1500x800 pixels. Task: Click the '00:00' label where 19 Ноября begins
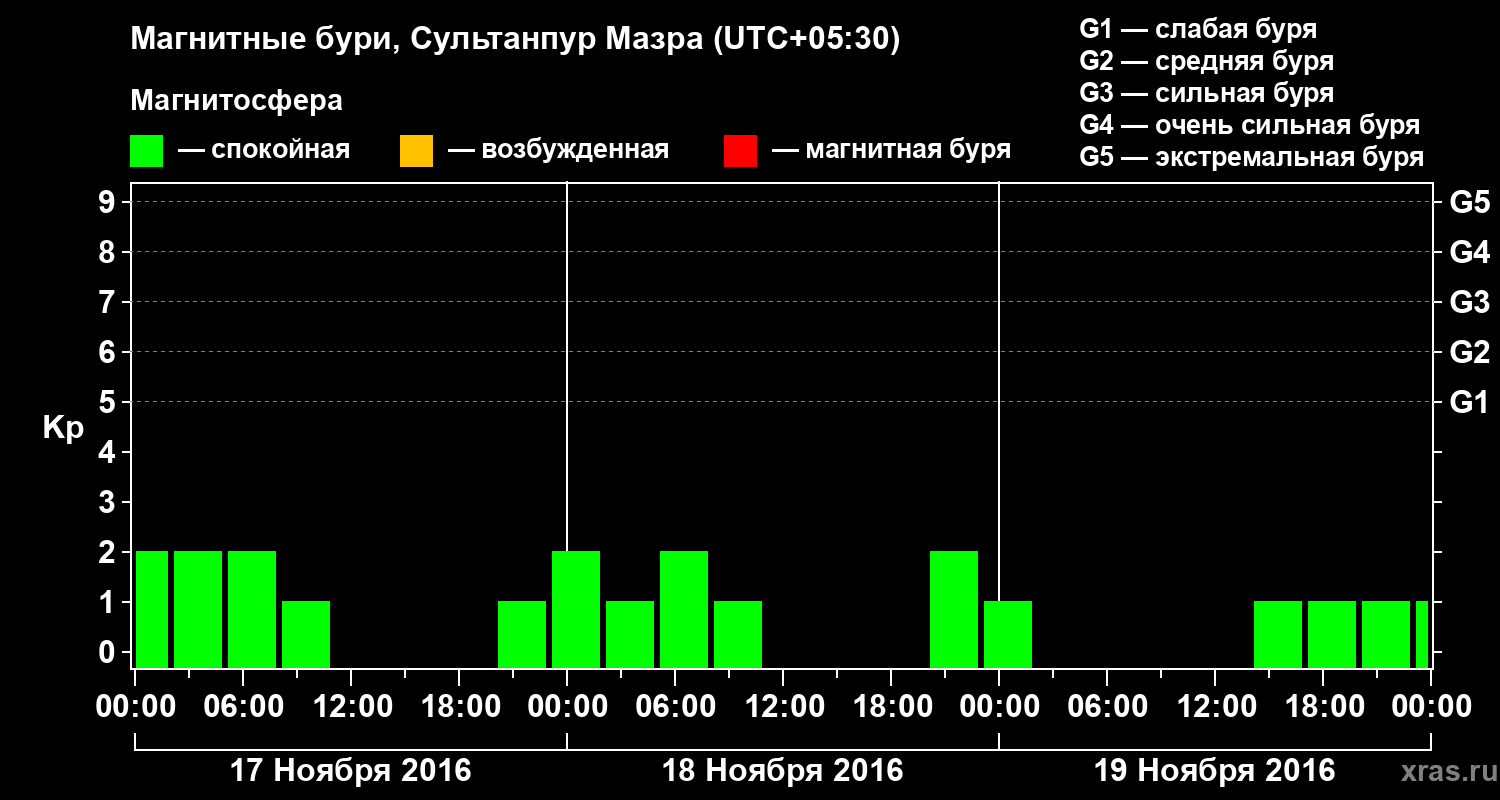pyautogui.click(x=999, y=707)
